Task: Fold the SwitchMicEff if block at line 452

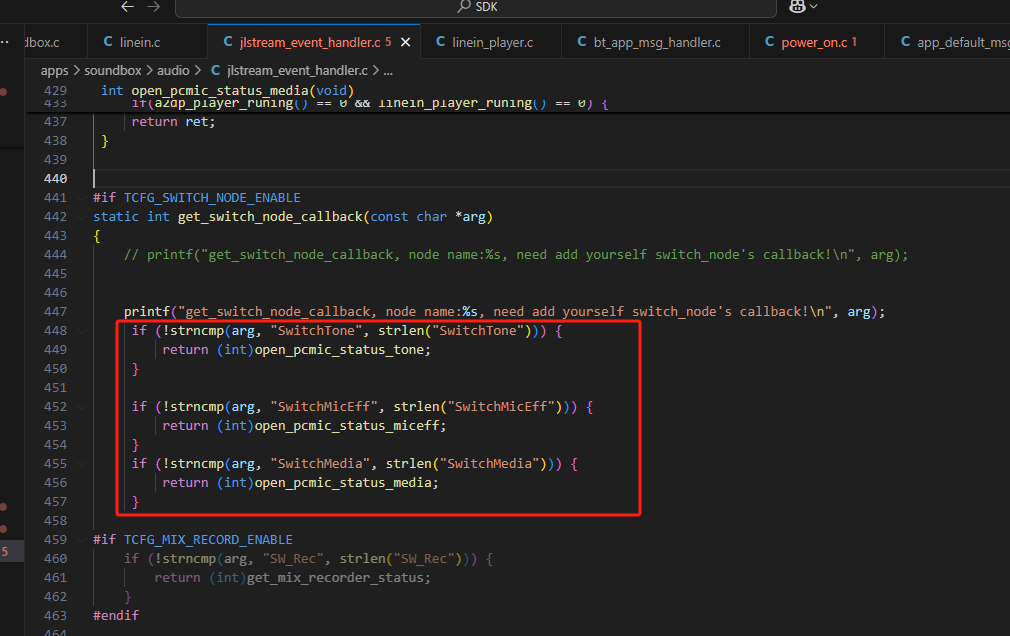Action: click(x=82, y=407)
